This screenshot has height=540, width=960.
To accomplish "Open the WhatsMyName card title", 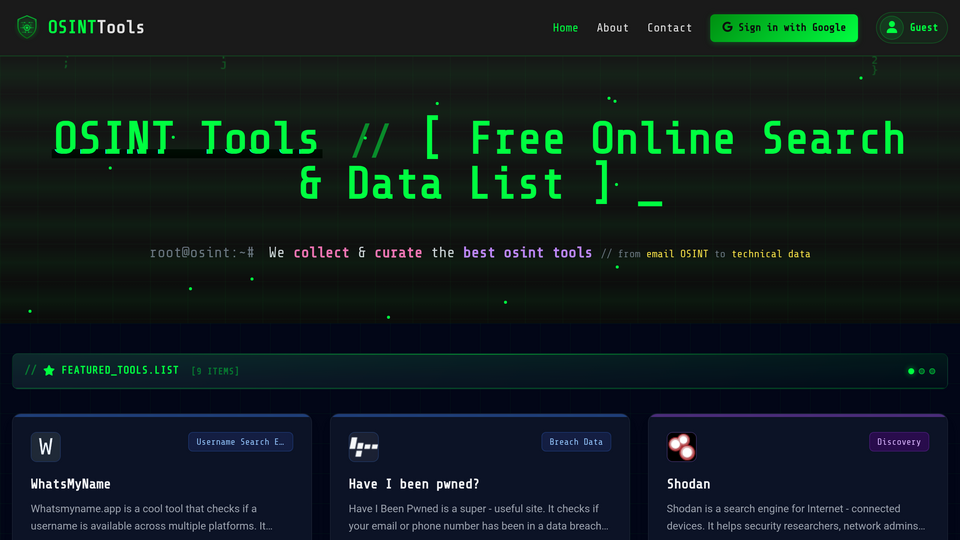I will pyautogui.click(x=70, y=484).
